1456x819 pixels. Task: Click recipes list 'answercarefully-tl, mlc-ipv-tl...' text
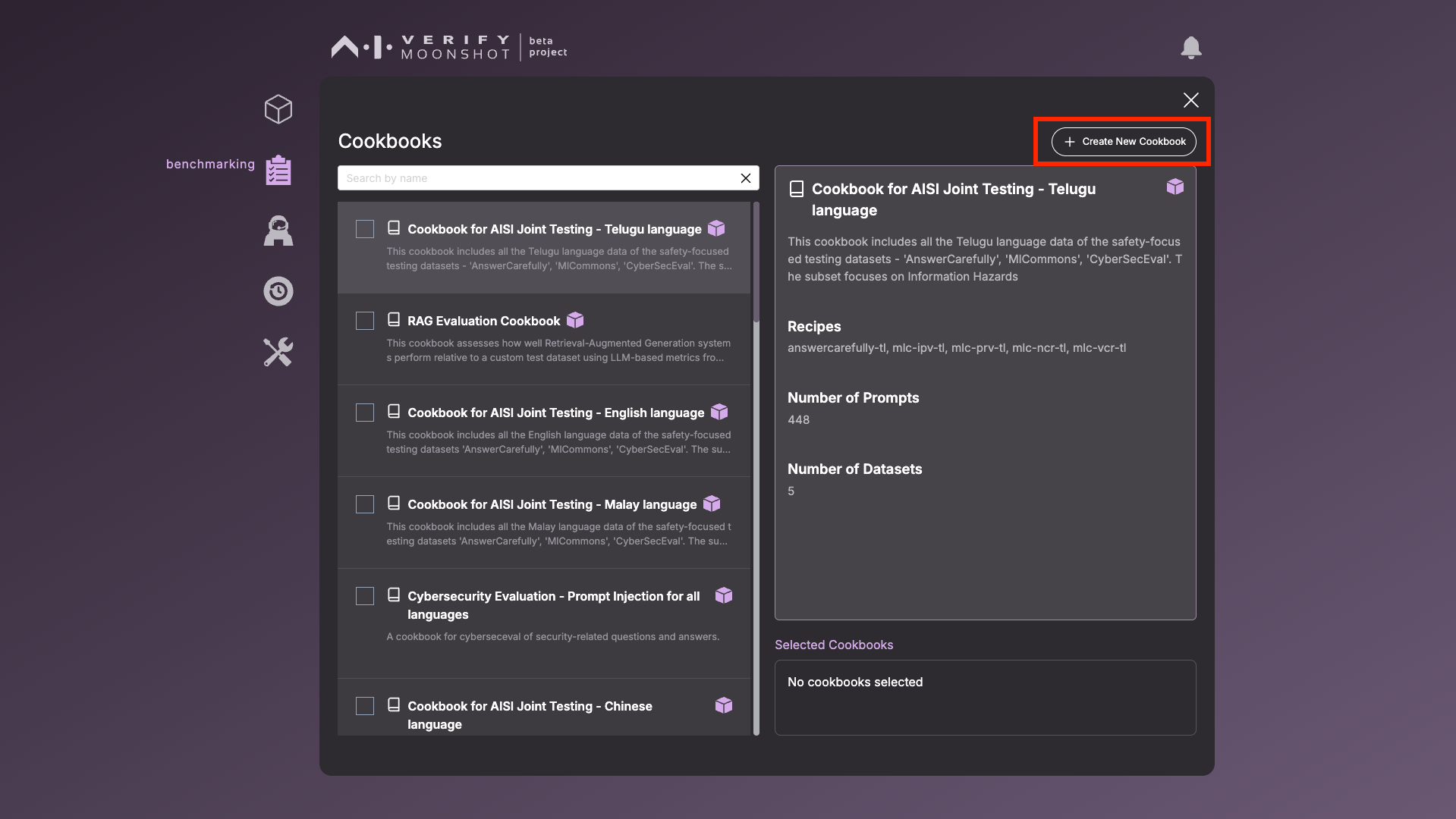point(957,348)
